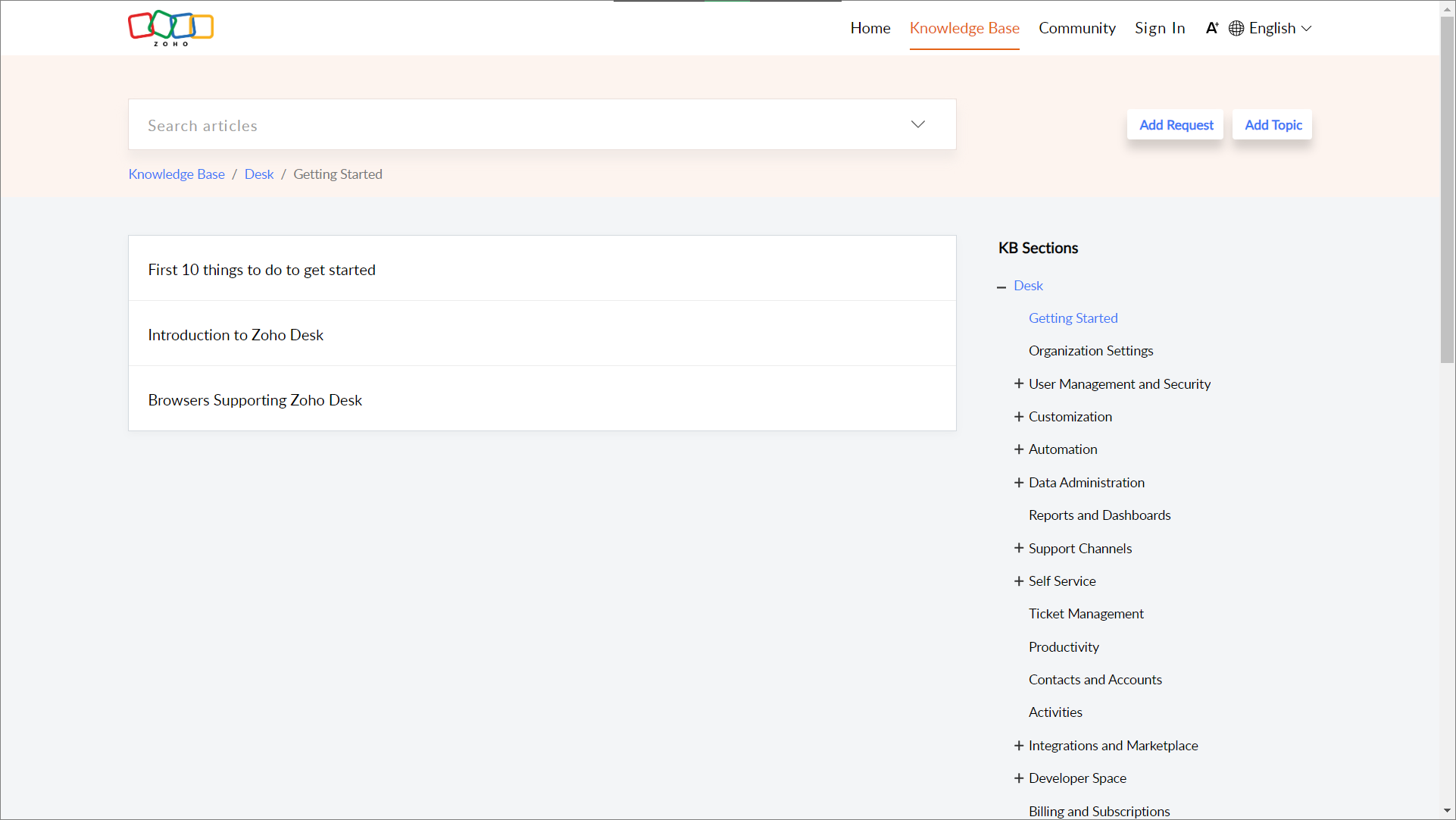The image size is (1456, 820).
Task: Expand the Developer Space section
Action: pos(1019,778)
